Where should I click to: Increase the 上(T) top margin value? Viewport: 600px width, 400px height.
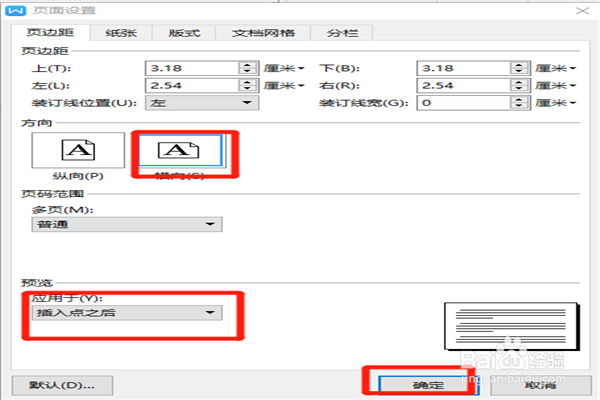pos(248,65)
